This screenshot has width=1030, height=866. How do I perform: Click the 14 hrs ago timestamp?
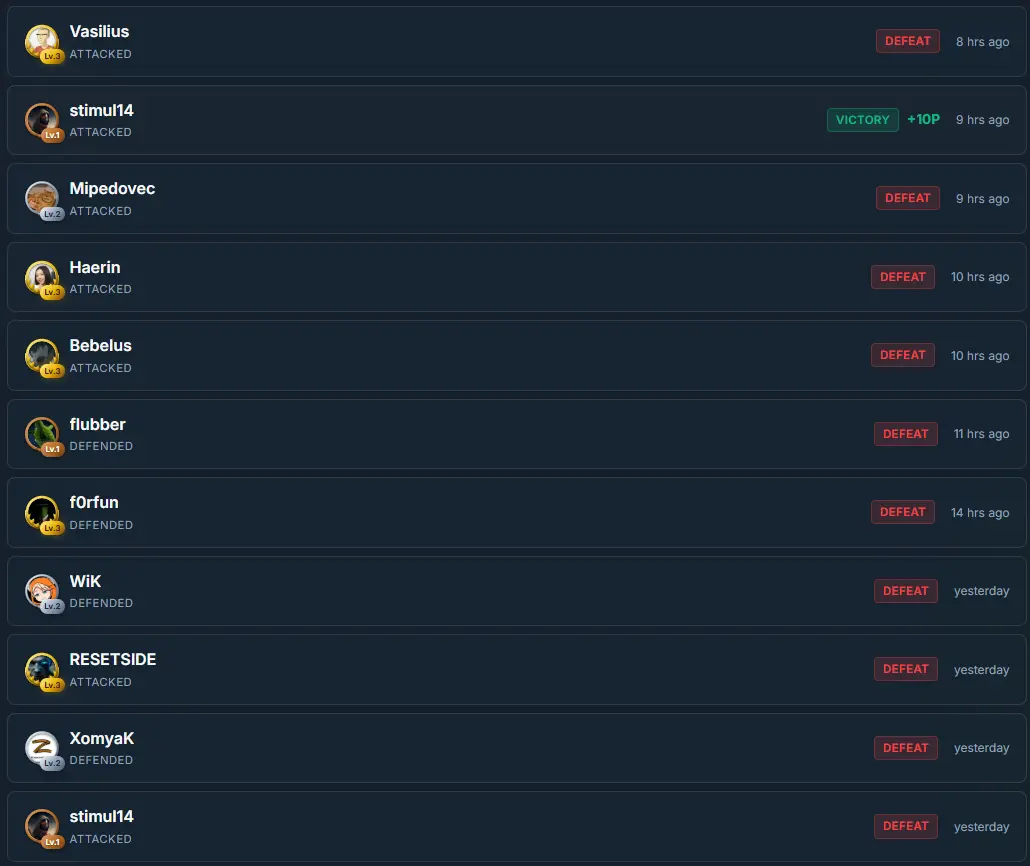pyautogui.click(x=980, y=513)
